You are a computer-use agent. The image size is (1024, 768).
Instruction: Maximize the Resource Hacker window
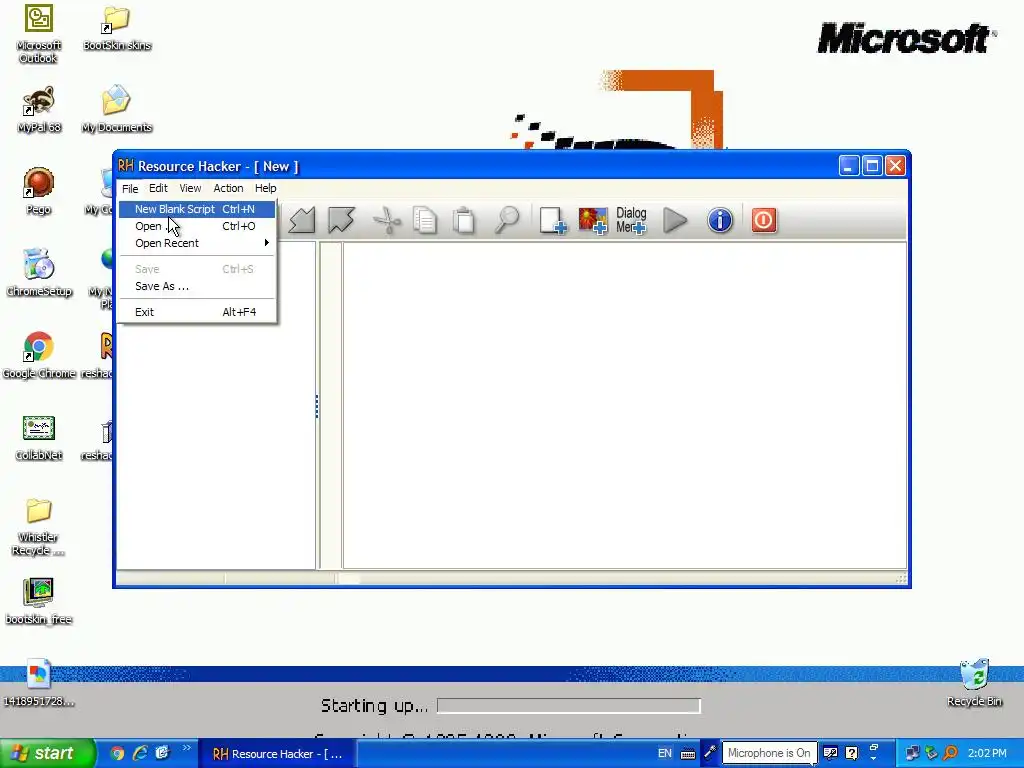872,166
